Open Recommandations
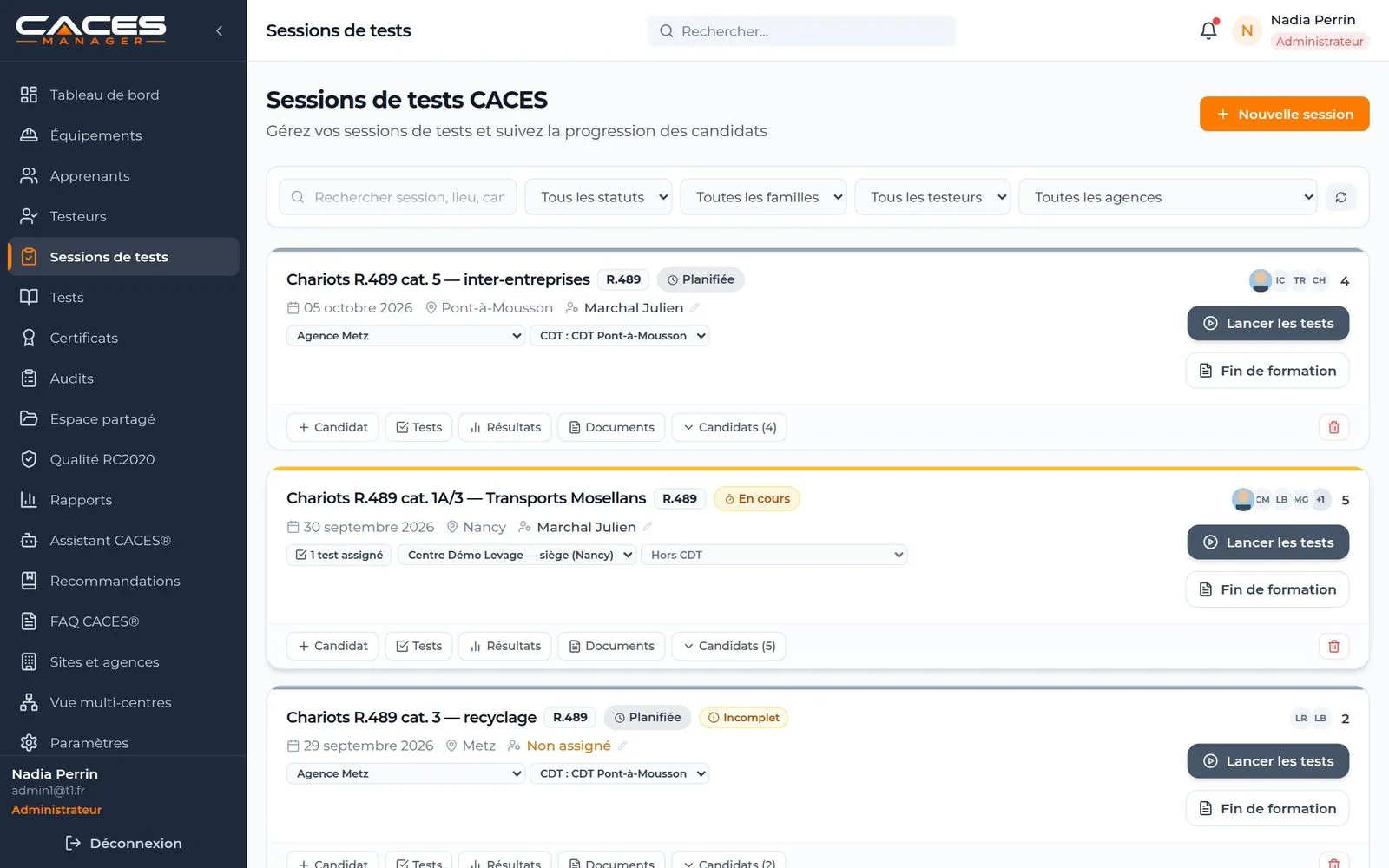The height and width of the screenshot is (868, 1389). (x=123, y=581)
